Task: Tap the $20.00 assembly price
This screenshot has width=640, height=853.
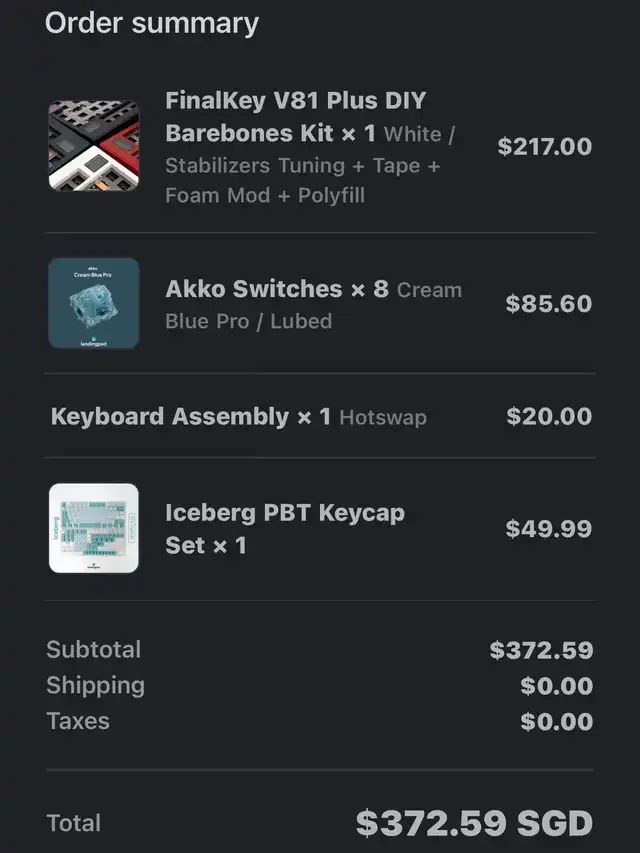Action: 548,416
